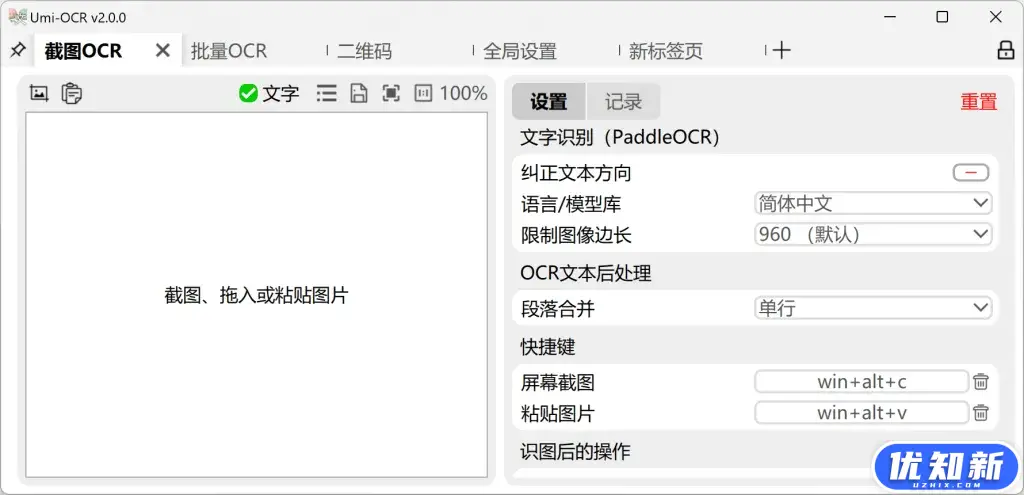
Task: Click the Umi-OCR app icon in title bar
Action: [x=18, y=17]
